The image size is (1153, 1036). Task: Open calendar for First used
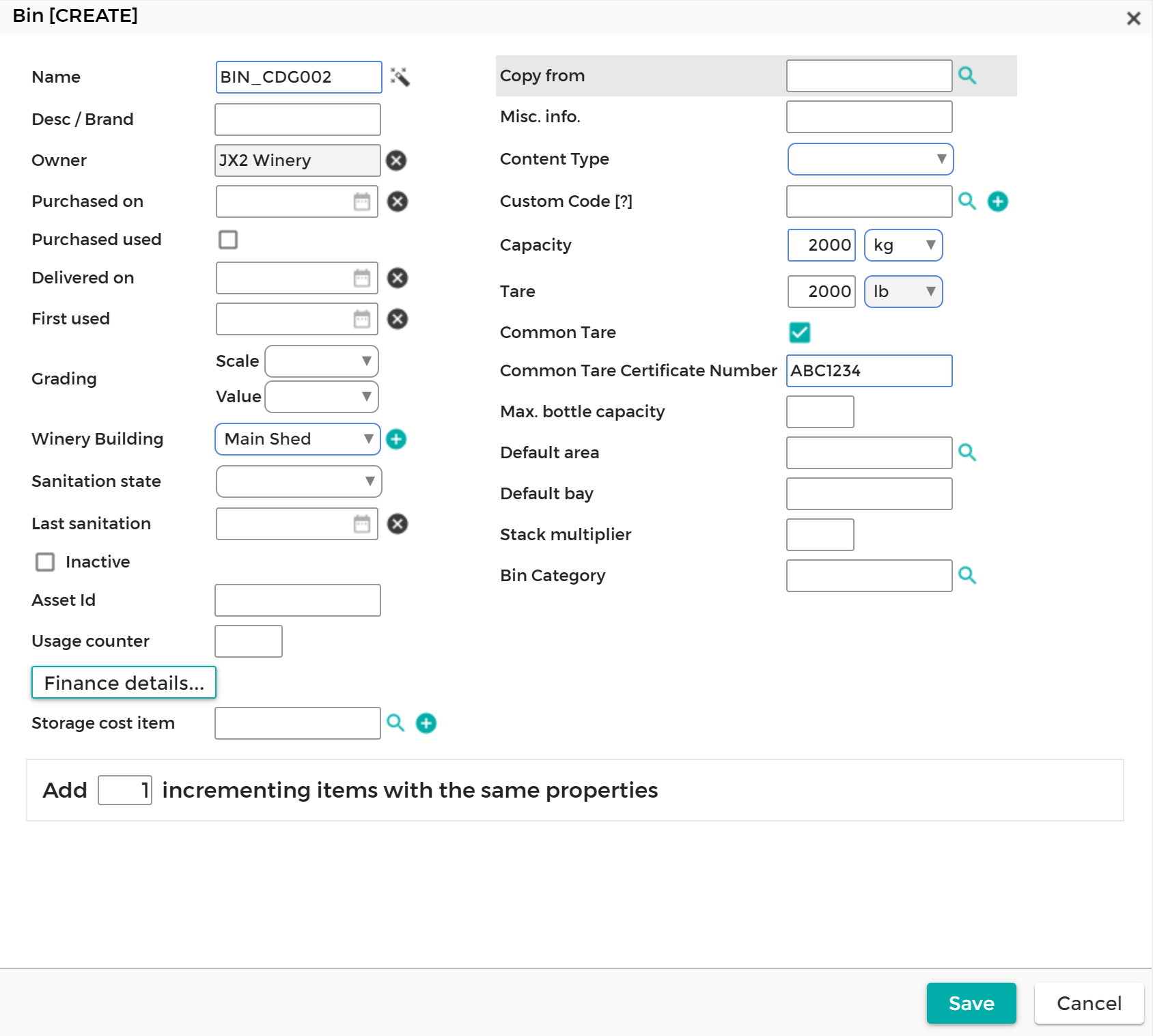(362, 319)
